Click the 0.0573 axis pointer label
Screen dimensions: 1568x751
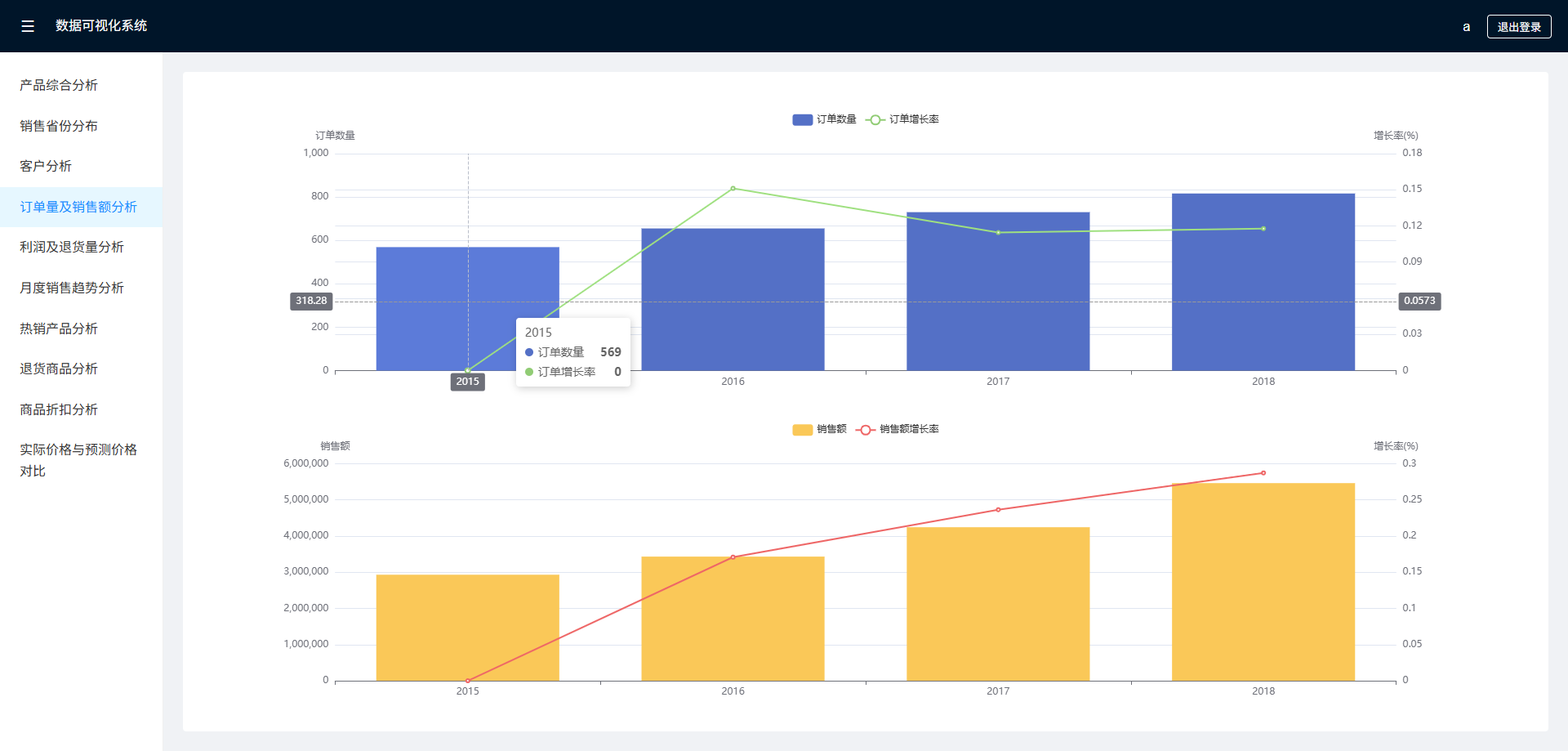[x=1419, y=301]
